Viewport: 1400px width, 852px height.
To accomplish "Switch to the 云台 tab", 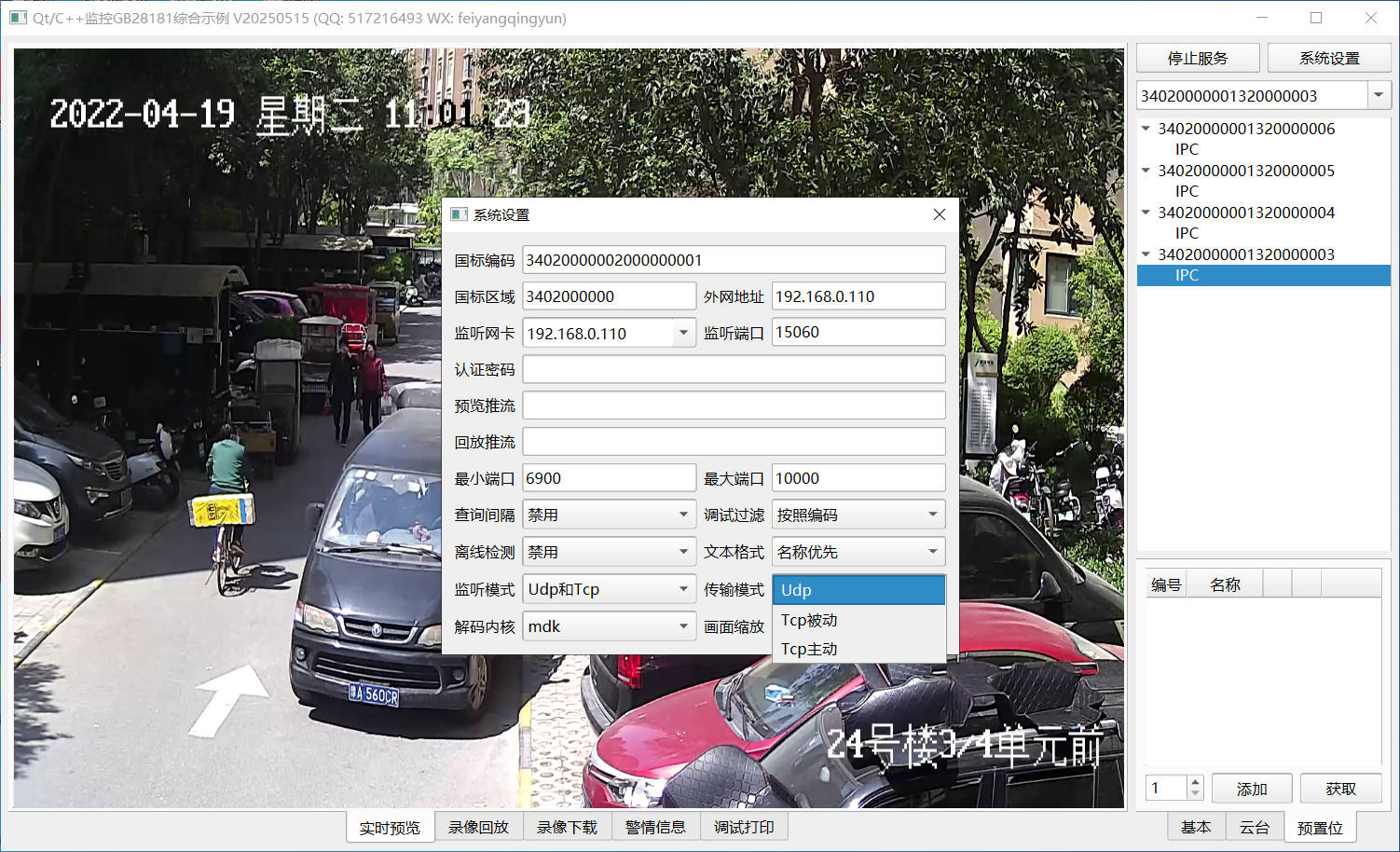I will click(x=1255, y=827).
